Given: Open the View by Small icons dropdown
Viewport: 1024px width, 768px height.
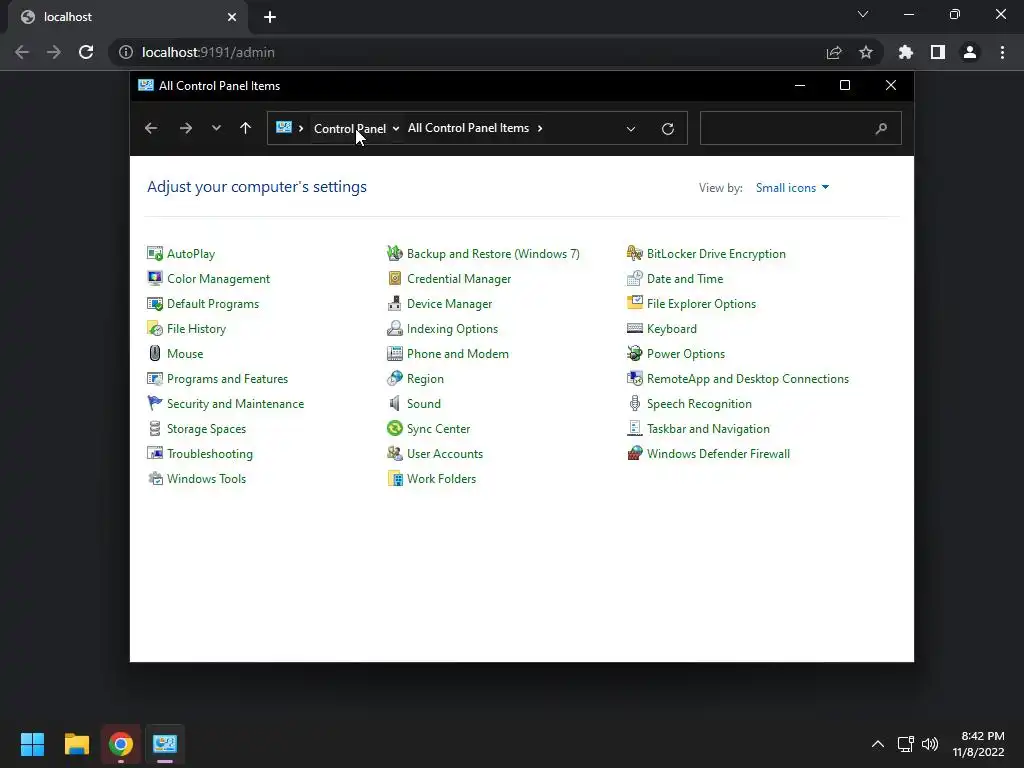Looking at the screenshot, I should [792, 187].
